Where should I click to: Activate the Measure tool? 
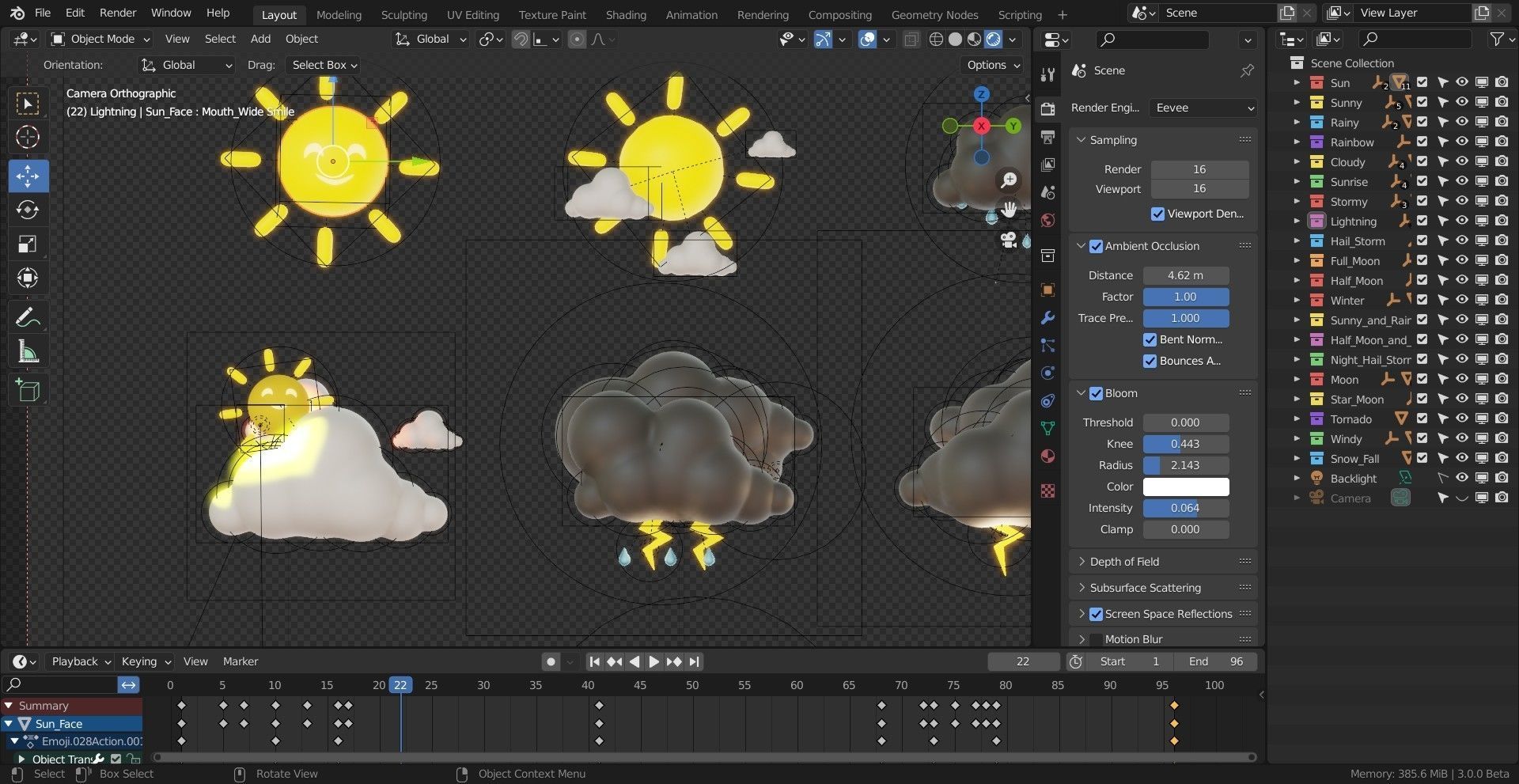point(28,353)
